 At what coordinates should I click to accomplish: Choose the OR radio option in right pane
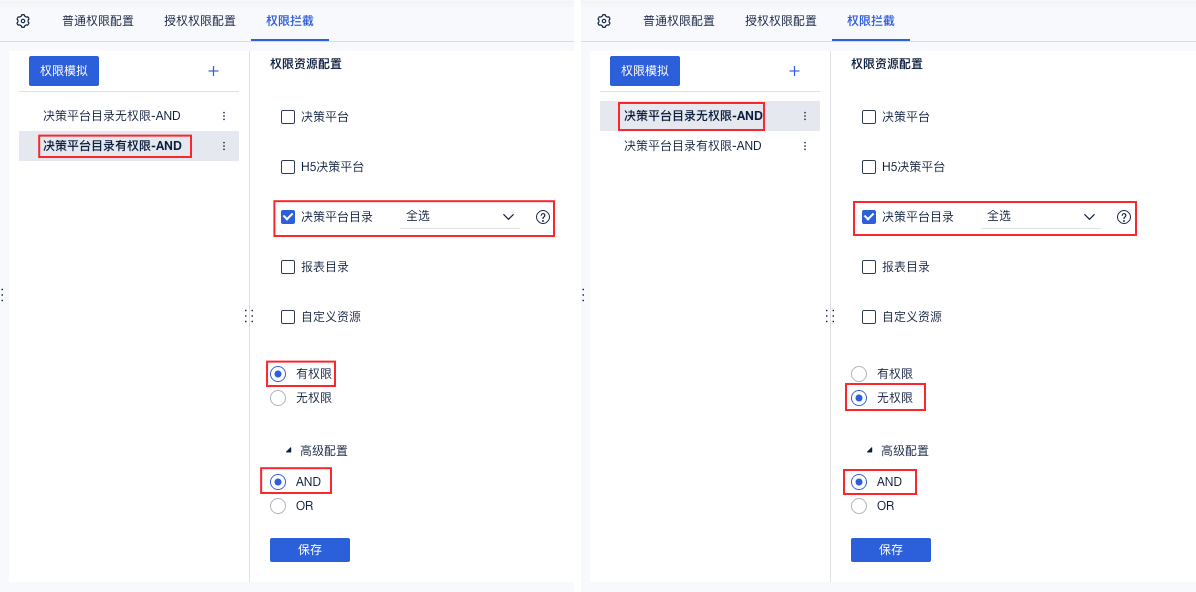click(x=859, y=506)
